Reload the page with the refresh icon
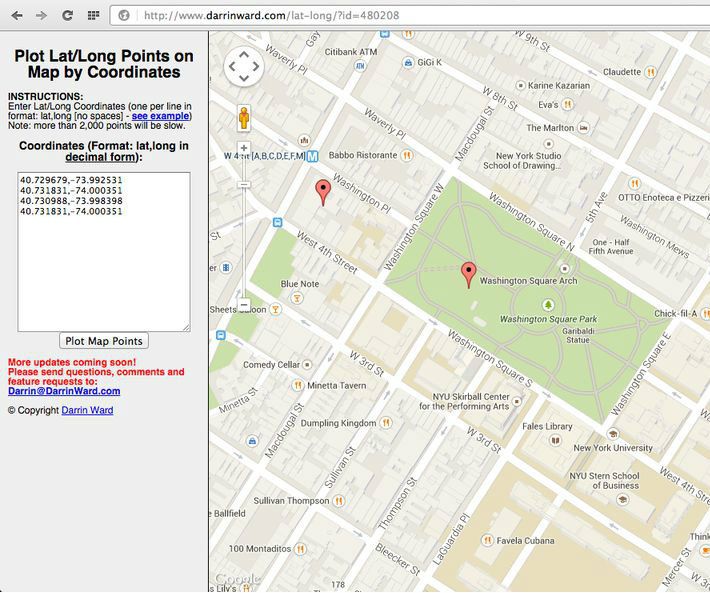Image resolution: width=710 pixels, height=593 pixels. 67,15
